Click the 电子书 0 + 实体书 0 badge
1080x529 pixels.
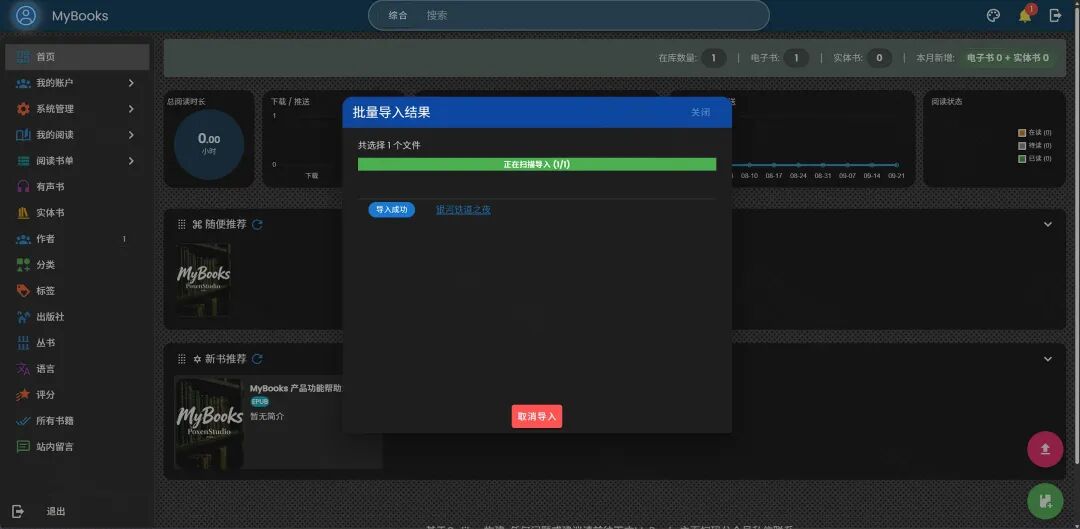1008,58
